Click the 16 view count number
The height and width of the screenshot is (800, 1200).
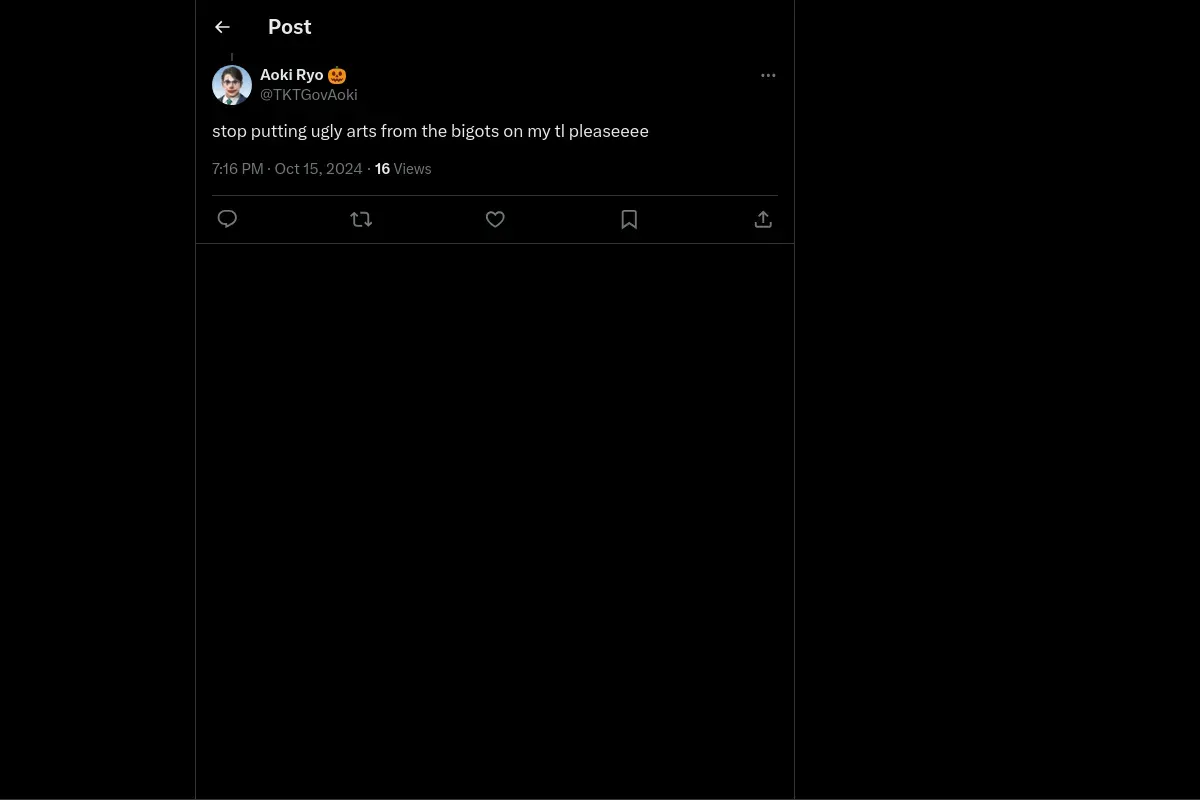[x=382, y=169]
